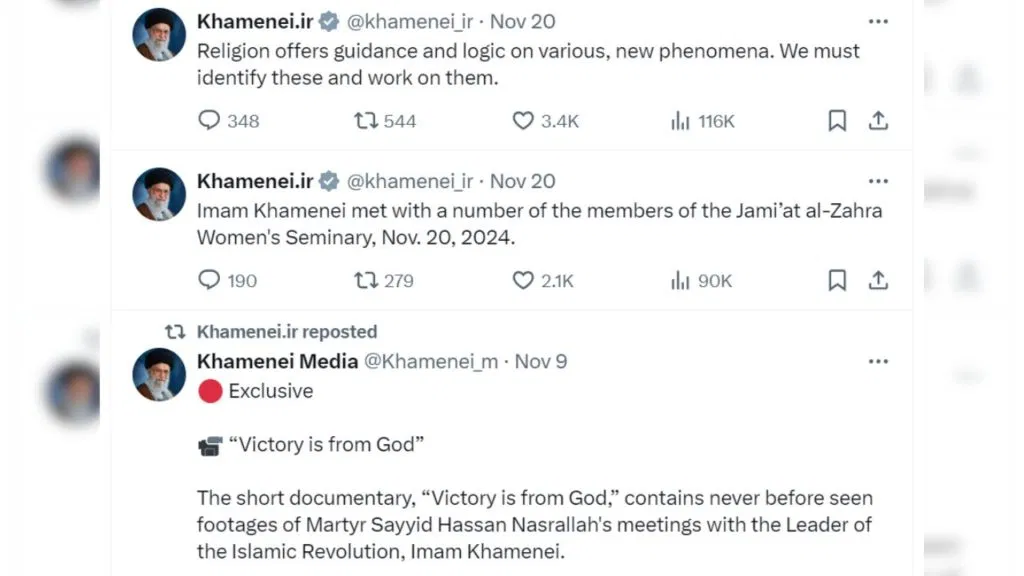Viewport: 1024px width, 576px height.
Task: Like the 'Religion offers guidance' tweet
Action: click(523, 121)
